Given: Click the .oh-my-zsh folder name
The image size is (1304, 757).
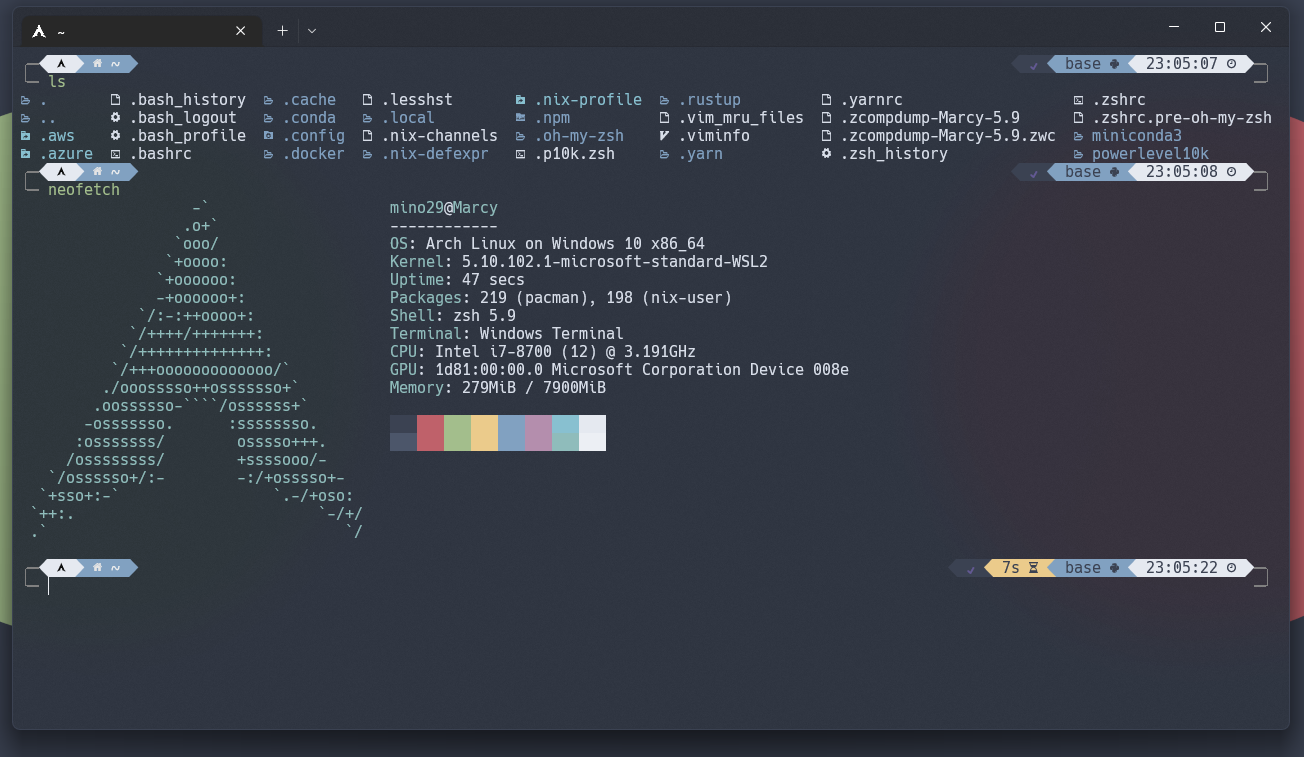Looking at the screenshot, I should tap(579, 136).
